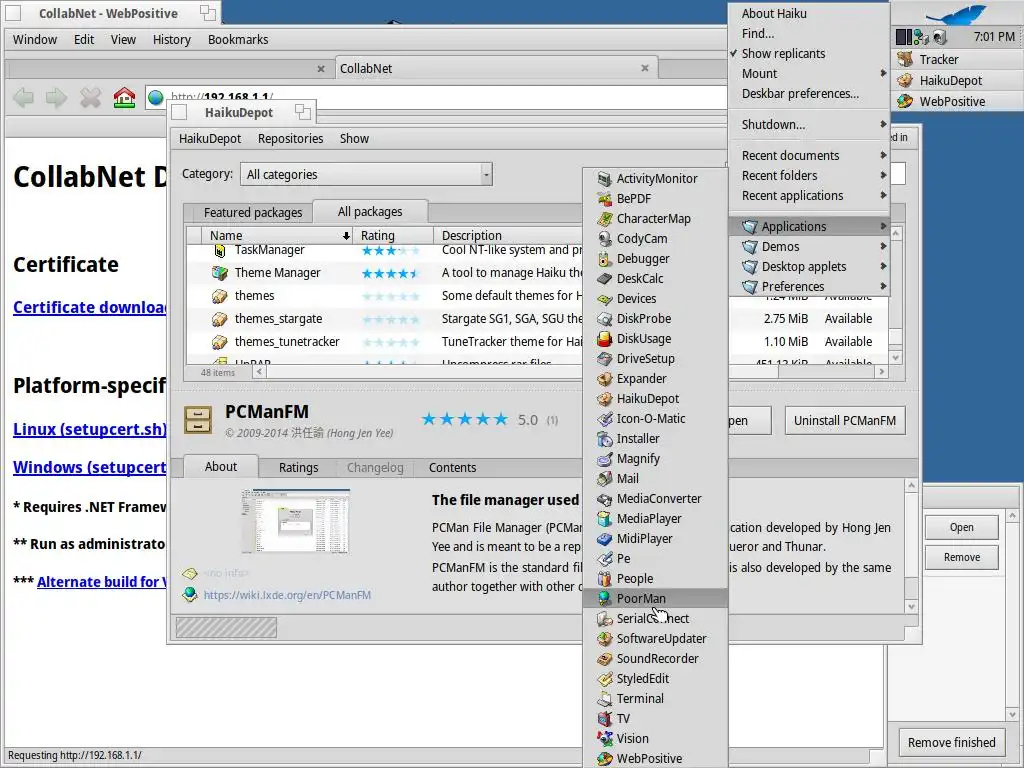The image size is (1024, 768).
Task: Expand the Mount submenu
Action: (808, 74)
